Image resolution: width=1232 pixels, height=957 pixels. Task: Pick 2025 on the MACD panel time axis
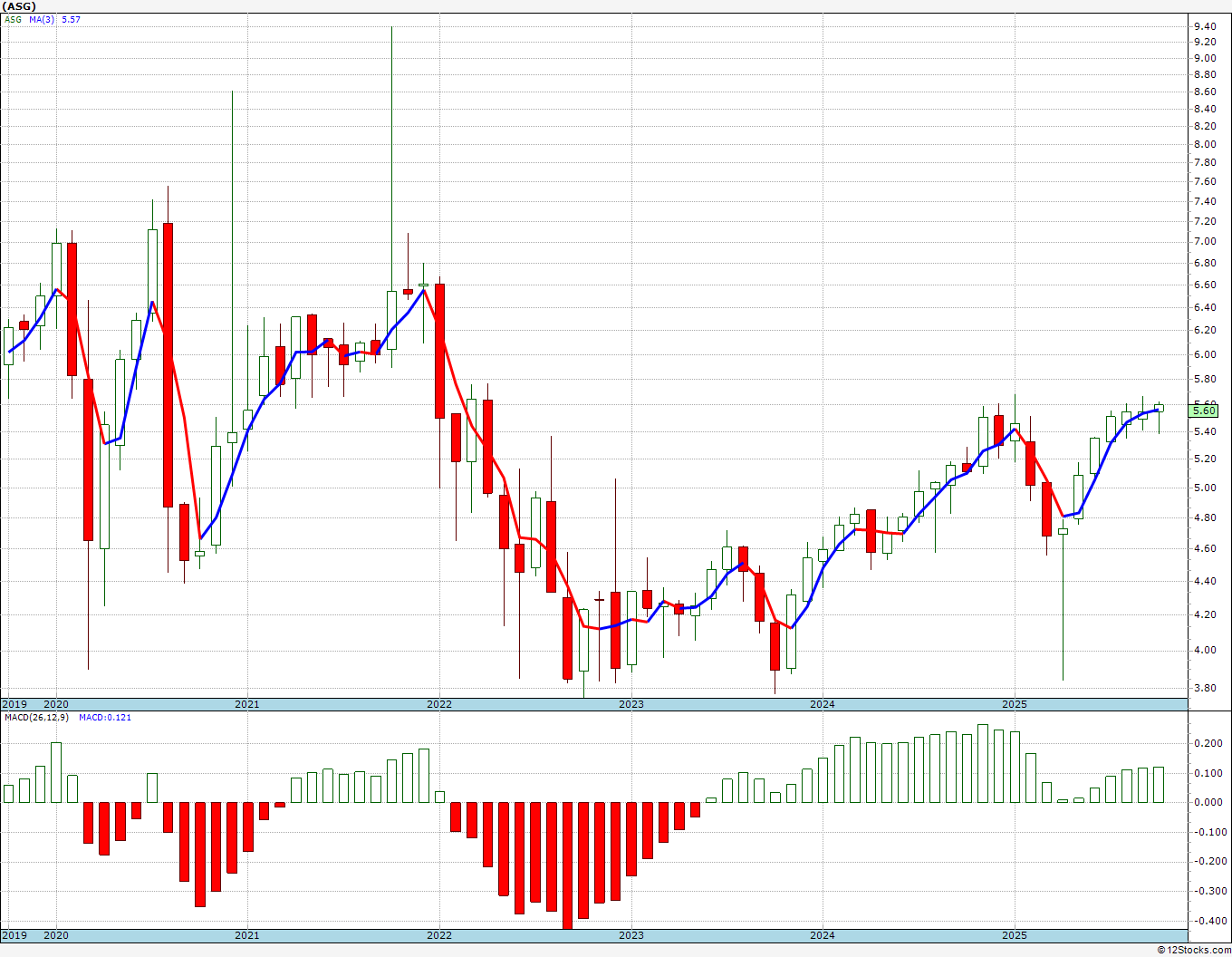point(1015,935)
